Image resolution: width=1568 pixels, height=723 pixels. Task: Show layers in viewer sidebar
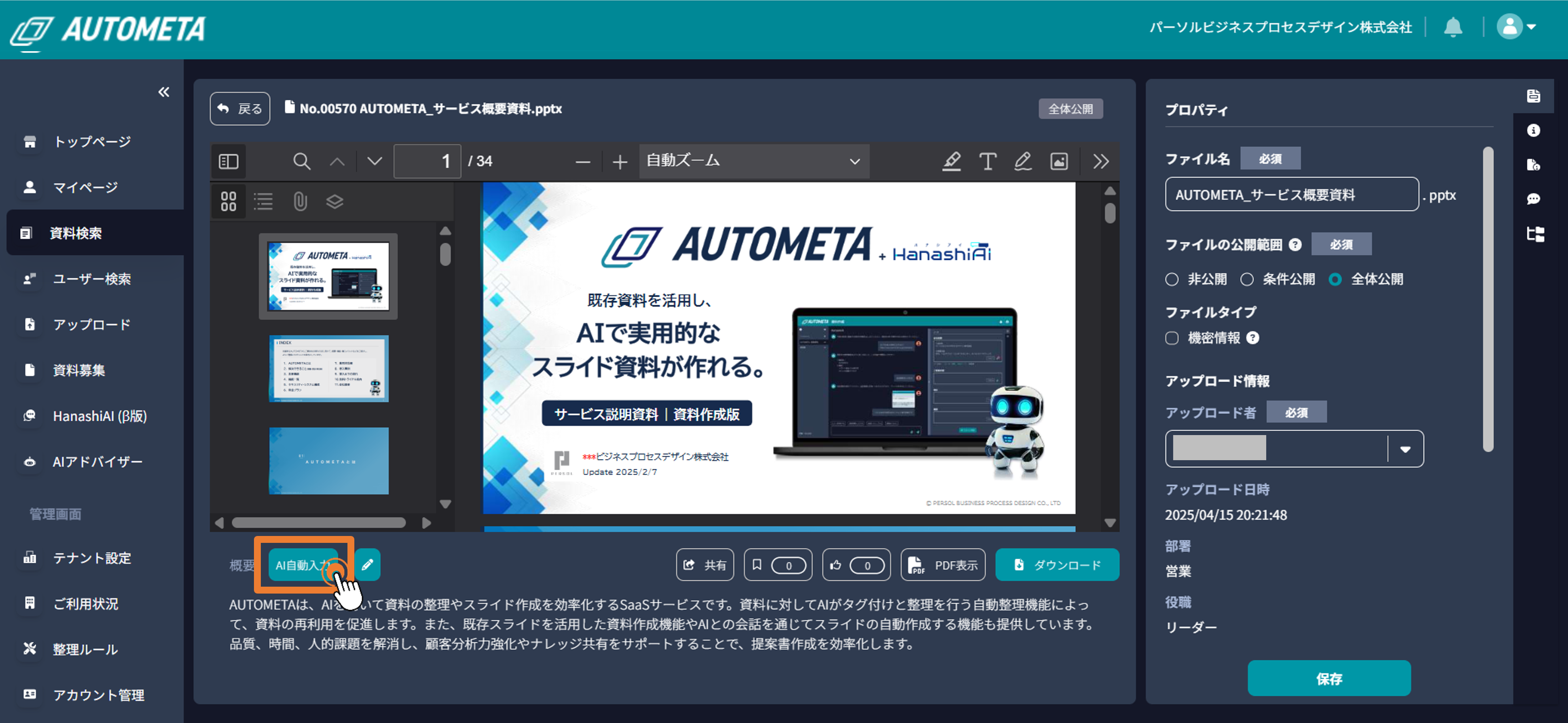335,201
